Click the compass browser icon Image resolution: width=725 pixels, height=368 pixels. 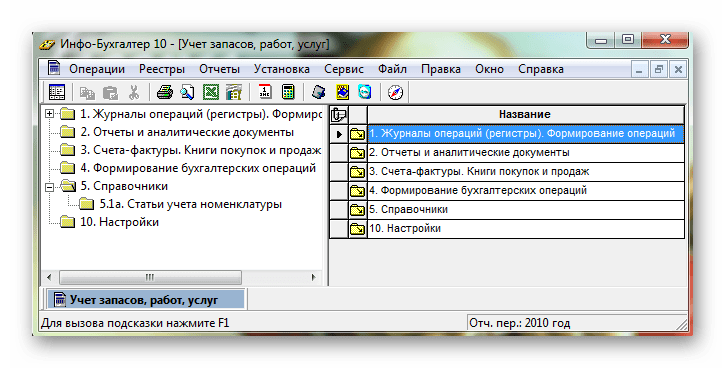[395, 92]
